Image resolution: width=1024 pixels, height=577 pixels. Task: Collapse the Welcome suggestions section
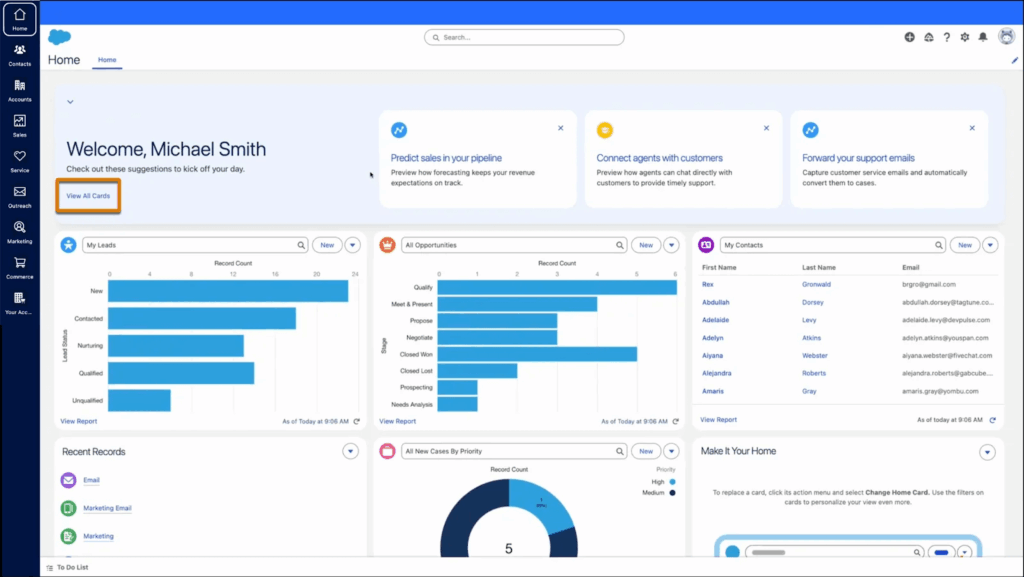(70, 102)
